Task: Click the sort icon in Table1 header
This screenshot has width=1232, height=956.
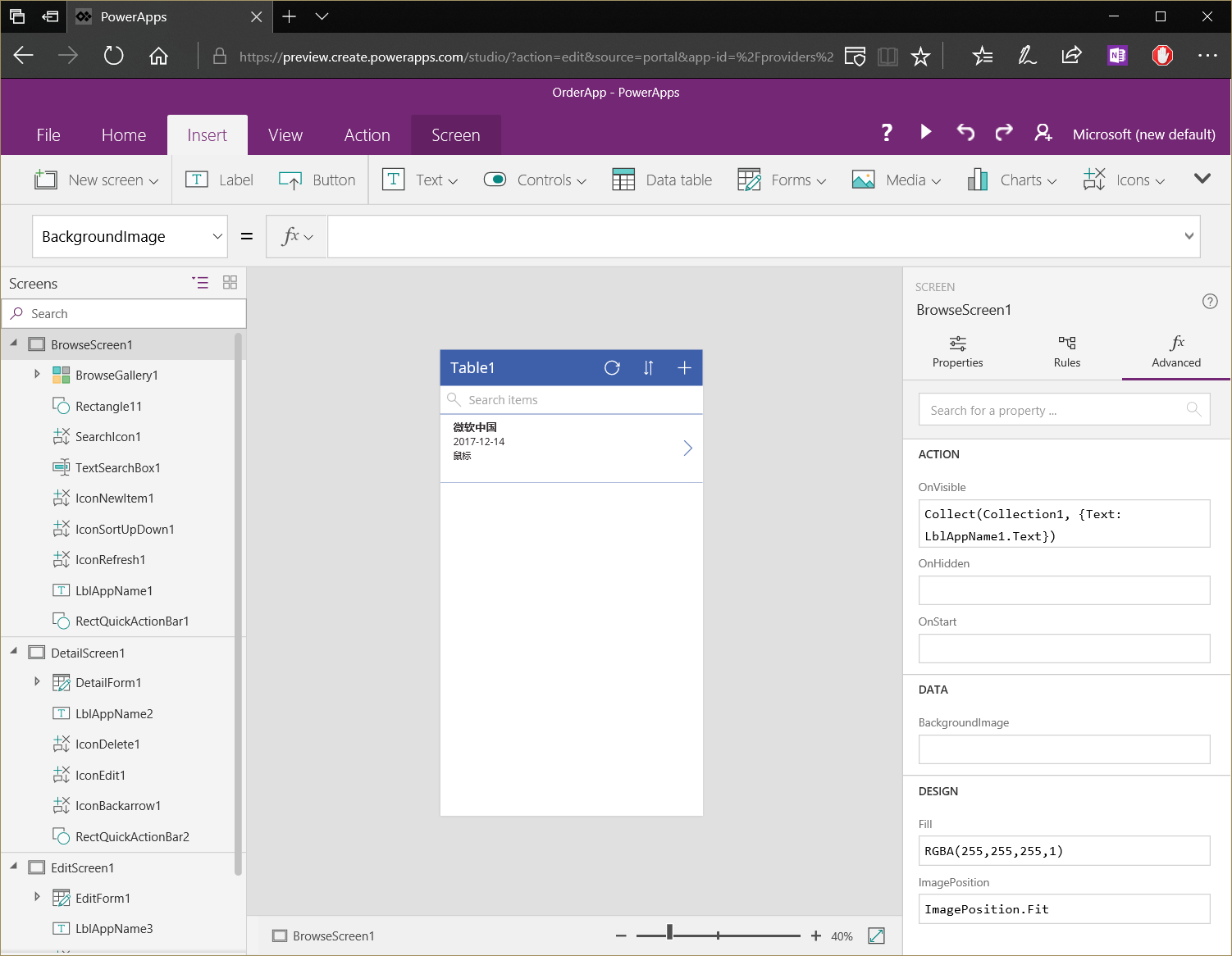Action: (648, 367)
